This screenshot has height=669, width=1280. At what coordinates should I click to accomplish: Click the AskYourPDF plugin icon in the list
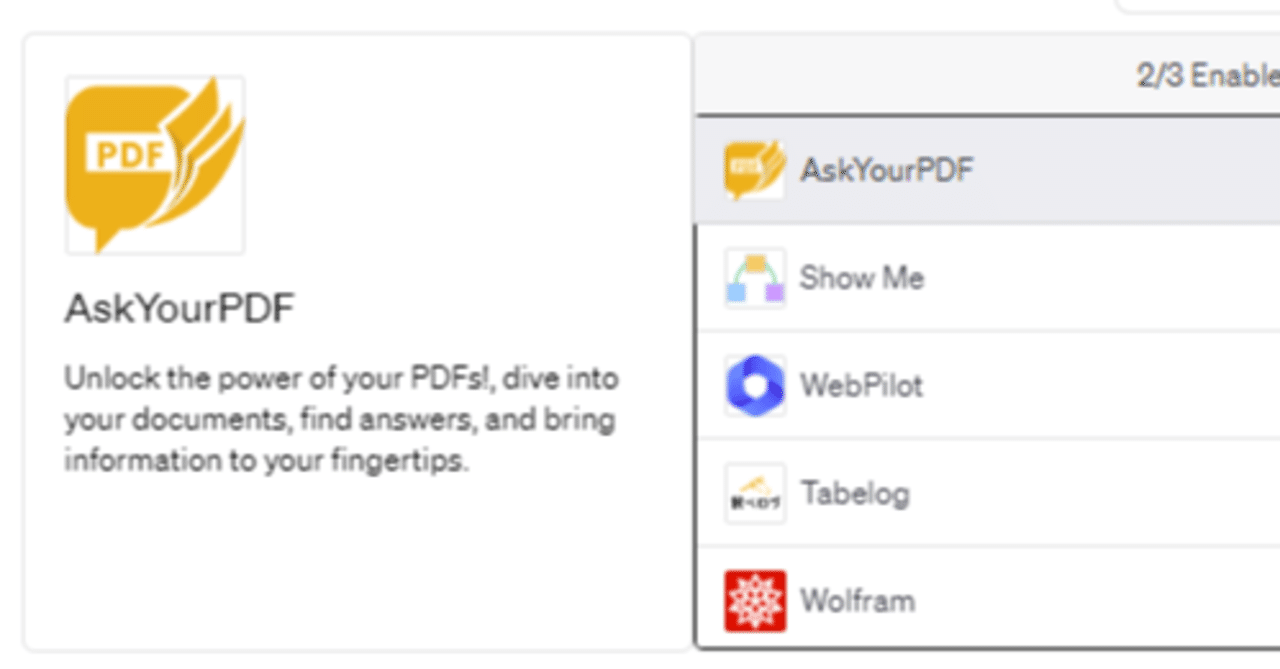click(755, 169)
